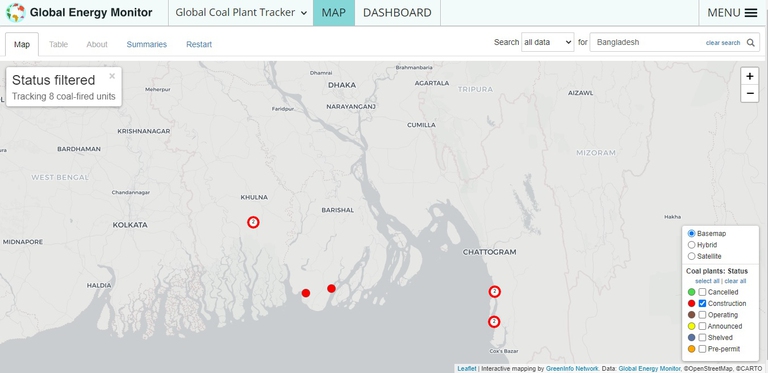768x373 pixels.
Task: Click the cluster marker near Khulna
Action: point(253,222)
